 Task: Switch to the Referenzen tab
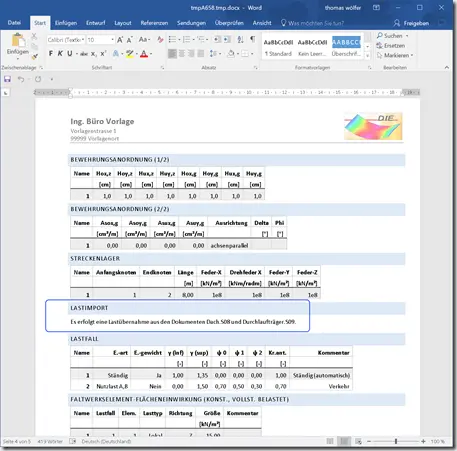[154, 23]
